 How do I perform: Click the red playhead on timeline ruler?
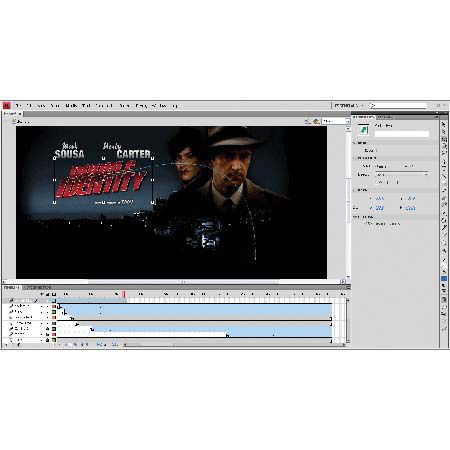(124, 295)
